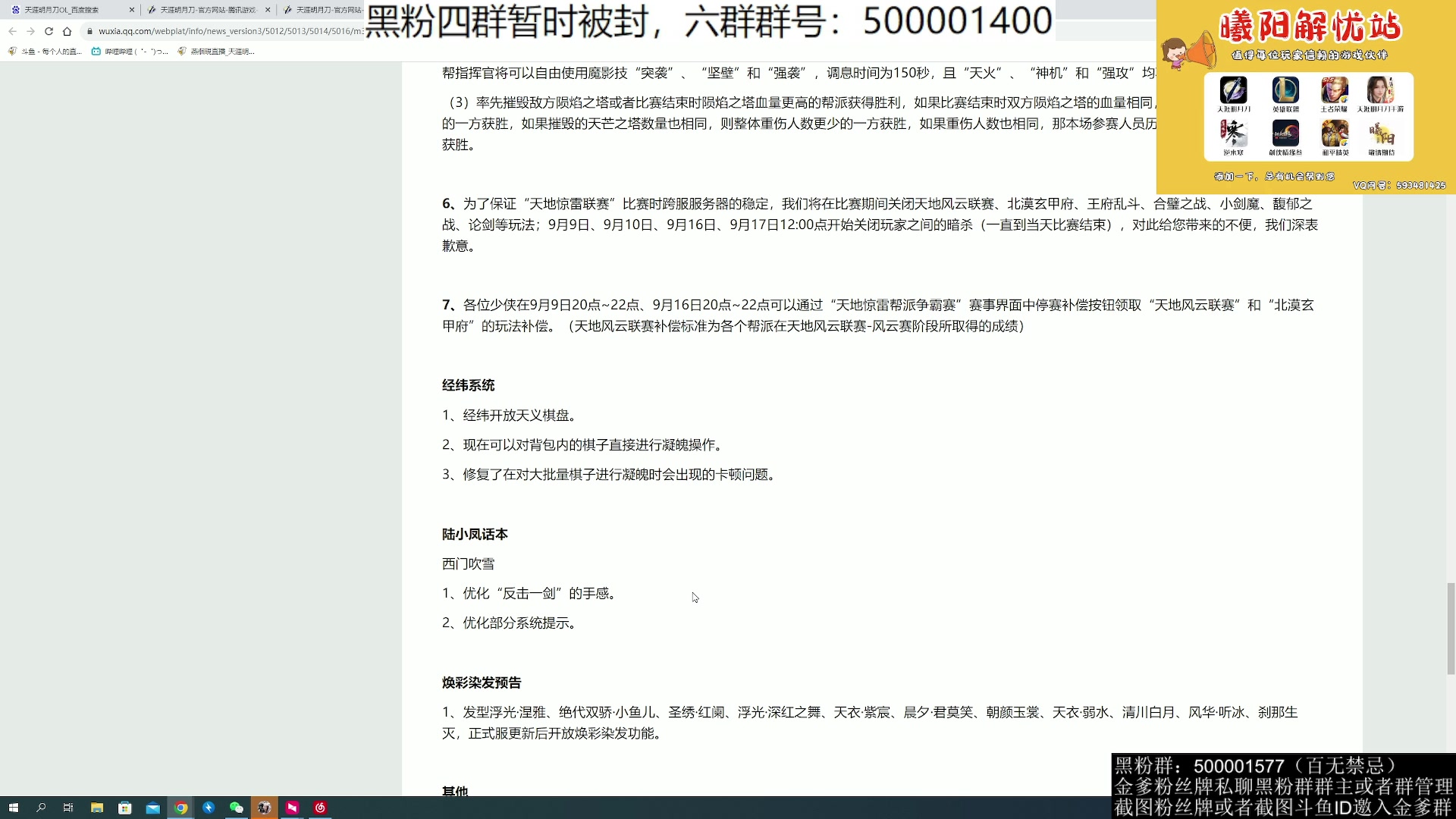Open the 英雄联盟 game icon in the sidebar
The width and height of the screenshot is (1456, 819).
click(x=1285, y=91)
